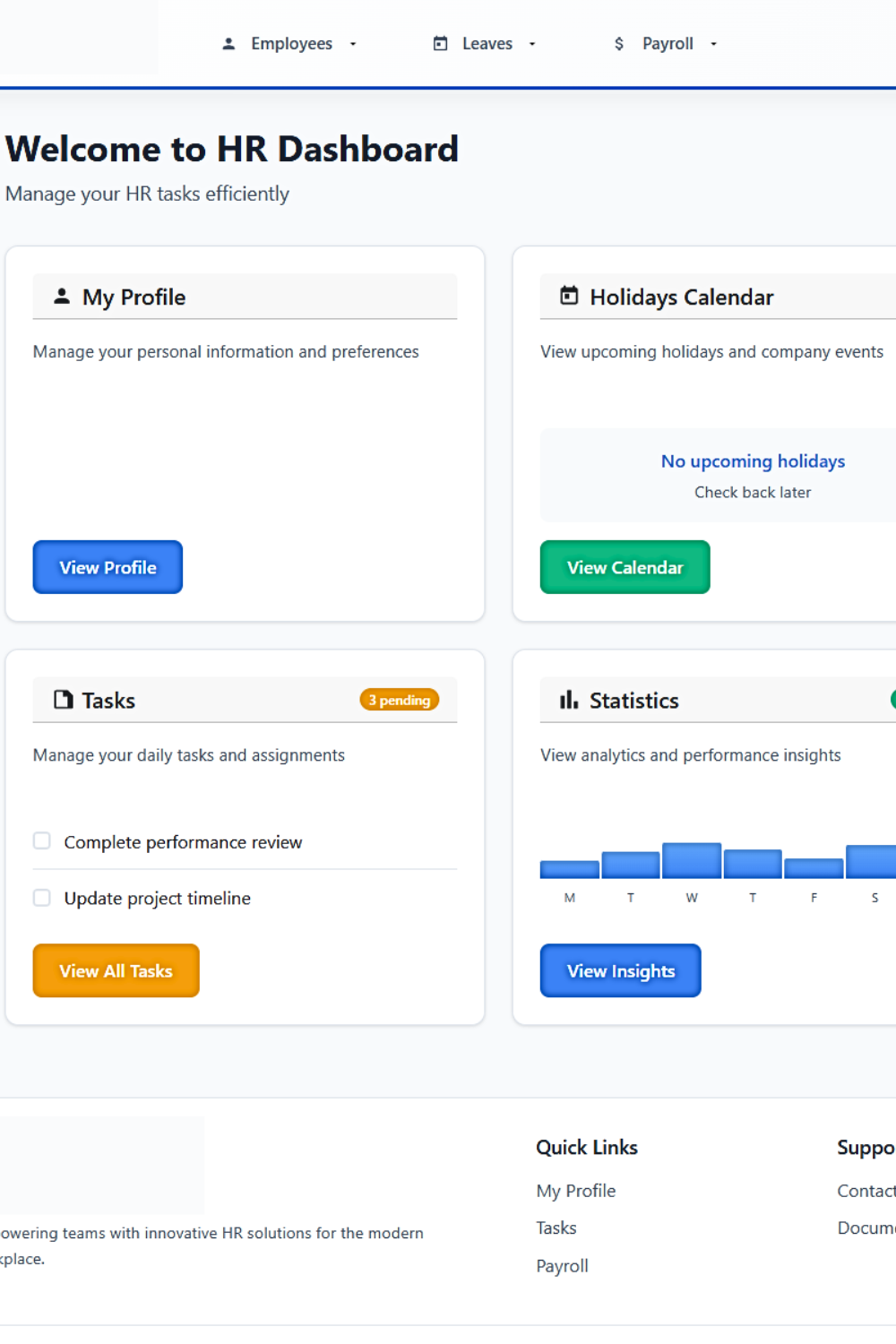Open the Employees menu item

point(291,42)
